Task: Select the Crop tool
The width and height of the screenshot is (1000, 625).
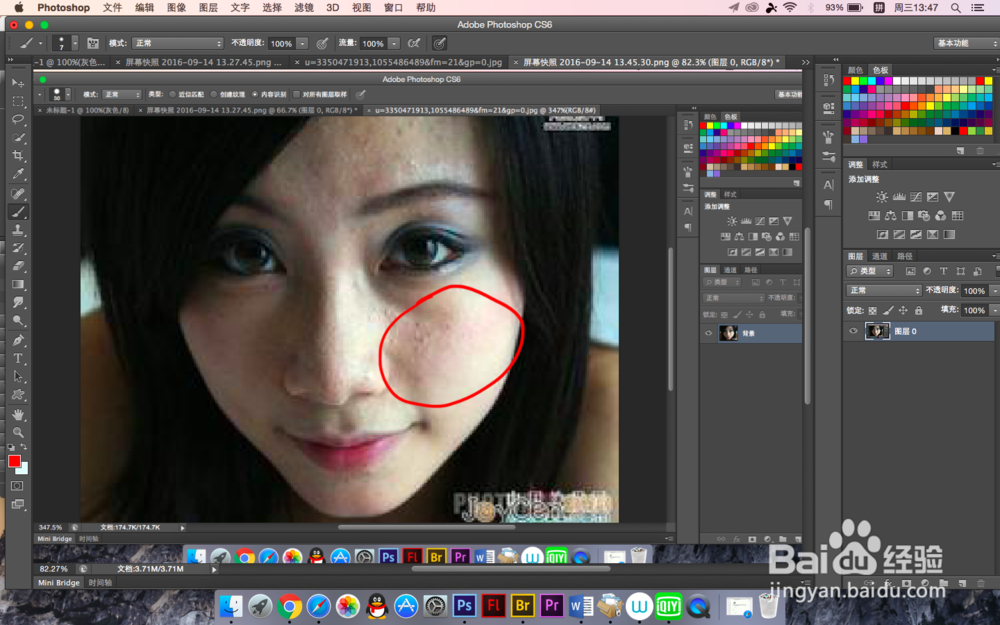Action: [x=18, y=156]
